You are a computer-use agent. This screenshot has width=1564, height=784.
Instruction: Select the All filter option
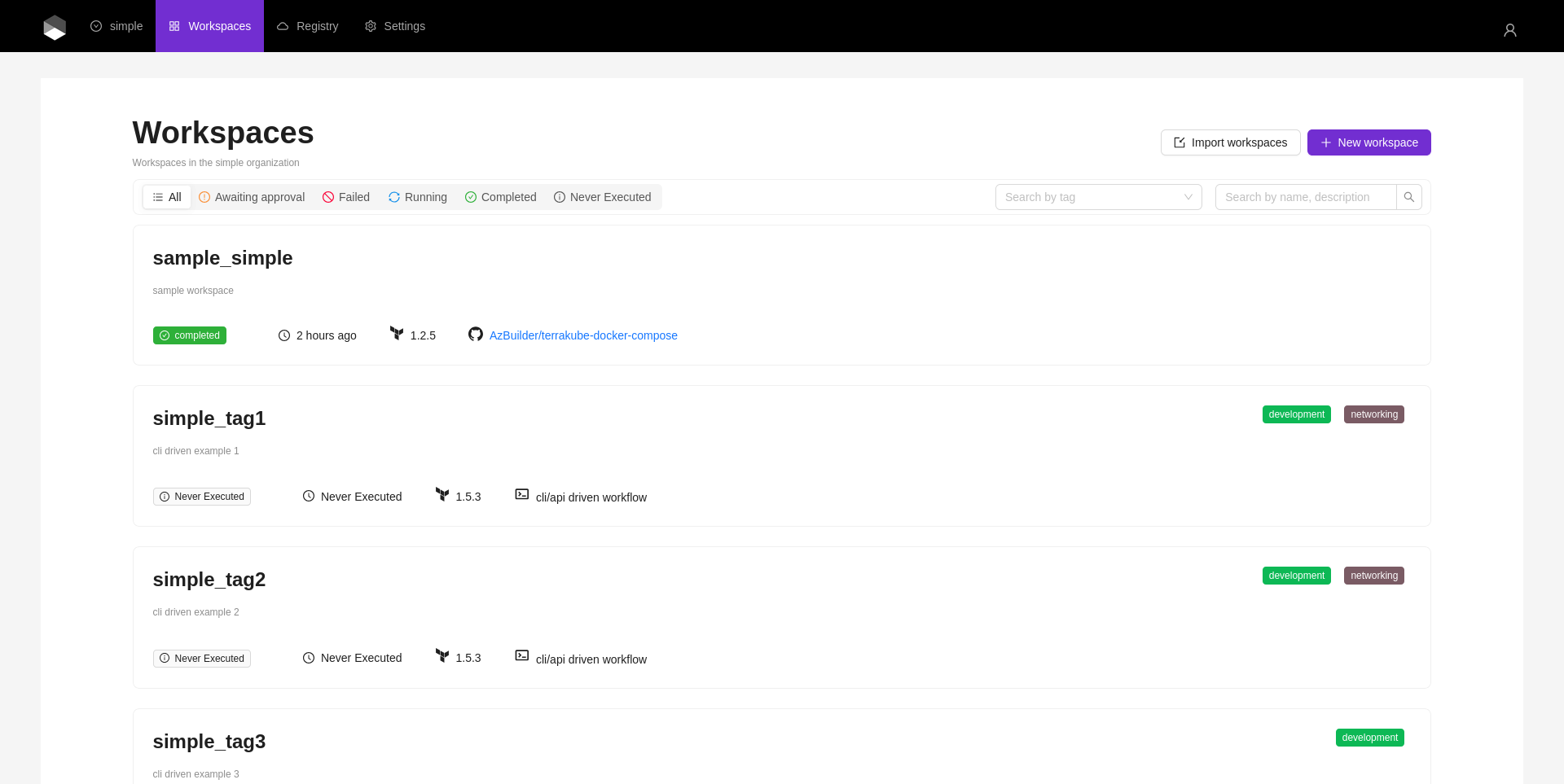pyautogui.click(x=167, y=197)
